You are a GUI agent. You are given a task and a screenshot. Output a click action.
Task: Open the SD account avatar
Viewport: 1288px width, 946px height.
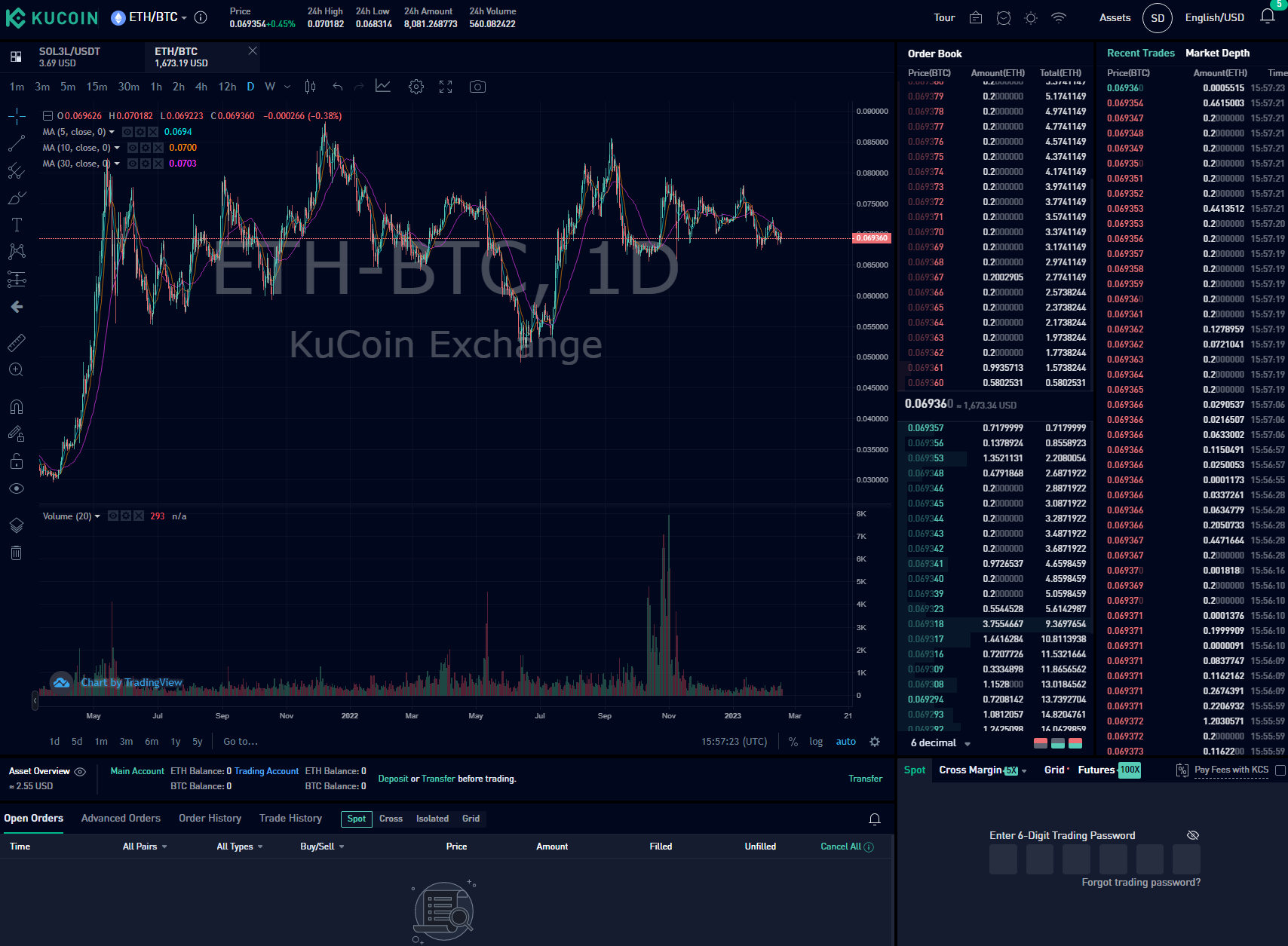pyautogui.click(x=1158, y=18)
